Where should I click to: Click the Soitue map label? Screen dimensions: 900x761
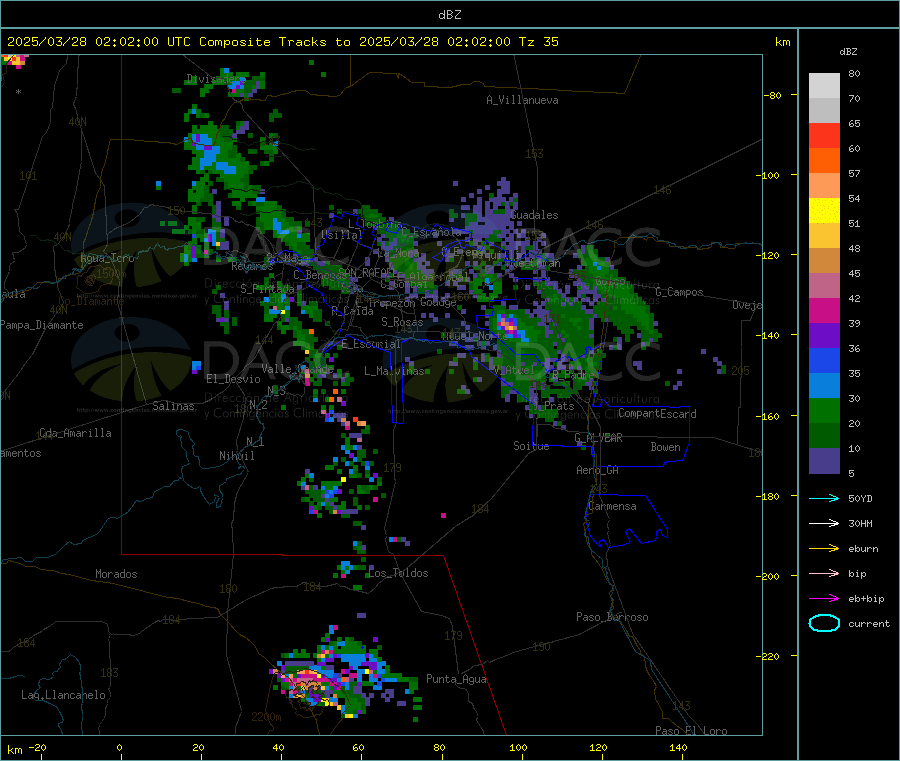pos(531,446)
